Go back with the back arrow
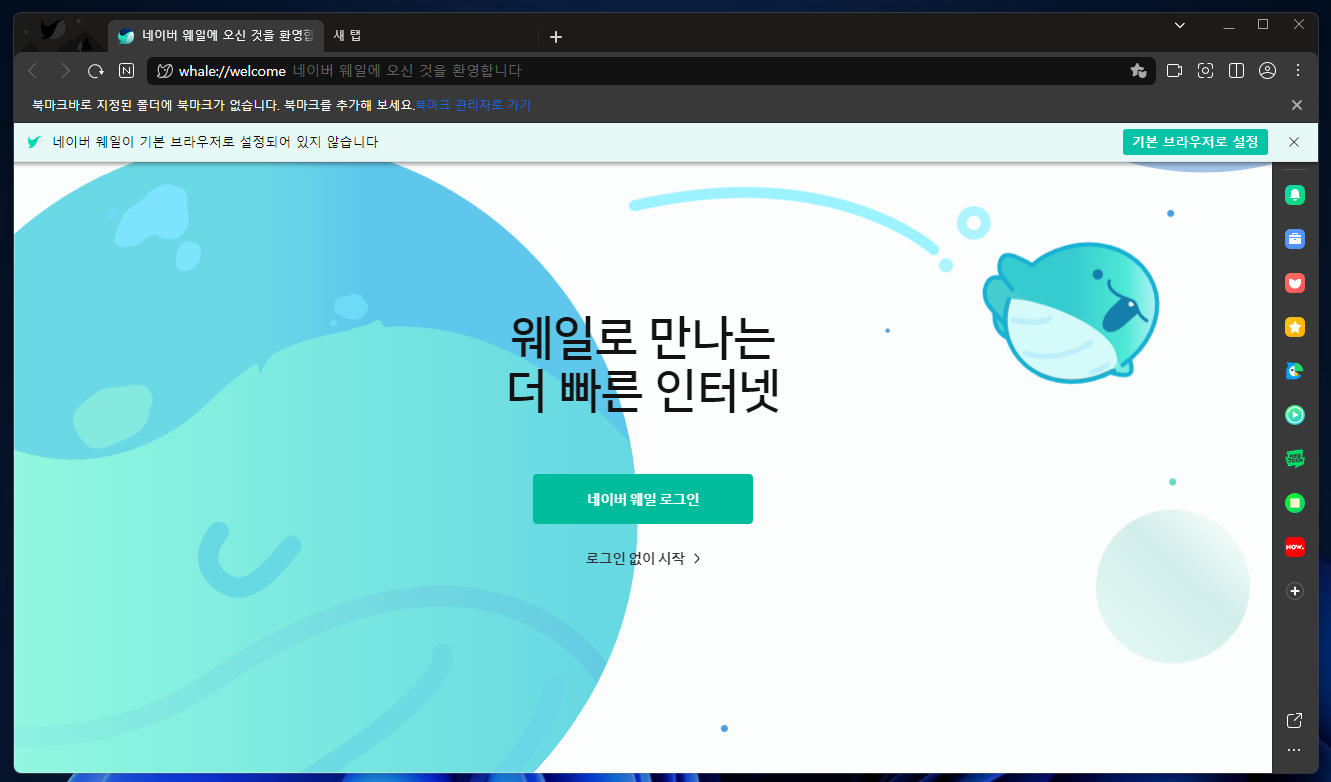The image size is (1331, 782). tap(33, 71)
